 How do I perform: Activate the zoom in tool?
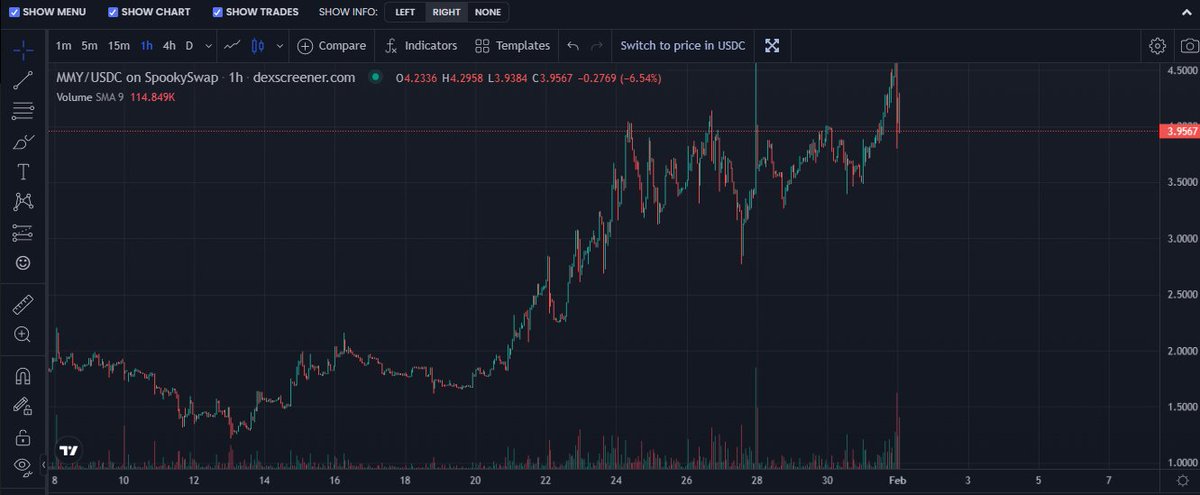pyautogui.click(x=22, y=334)
